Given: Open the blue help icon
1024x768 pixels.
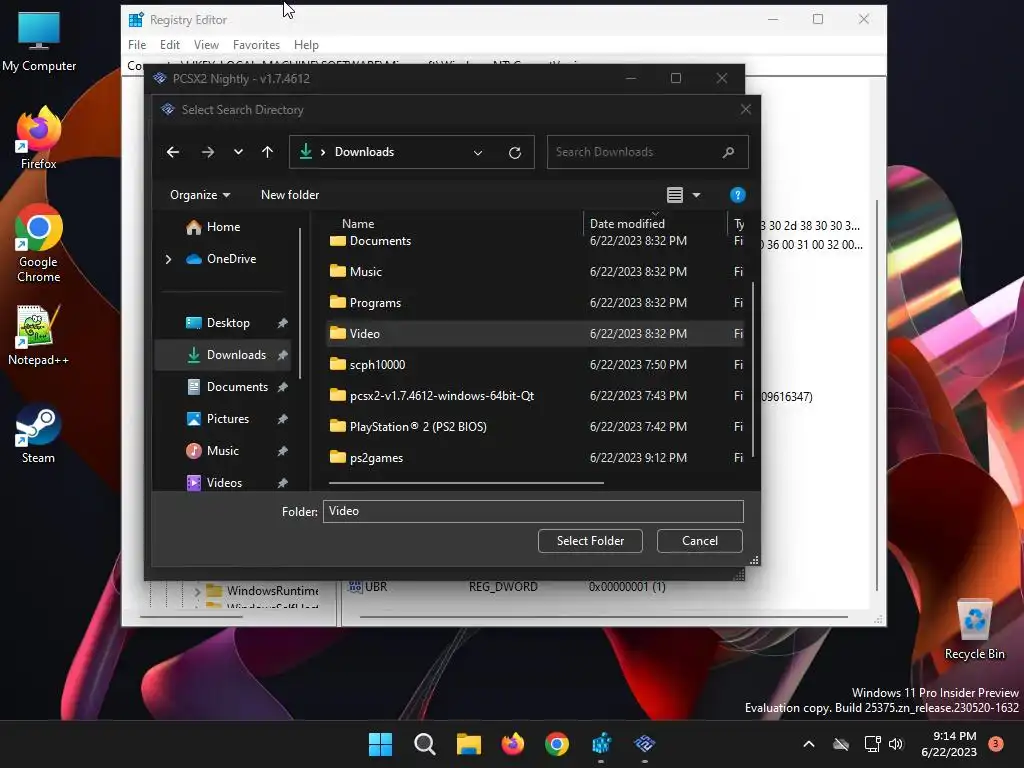Looking at the screenshot, I should 737,195.
